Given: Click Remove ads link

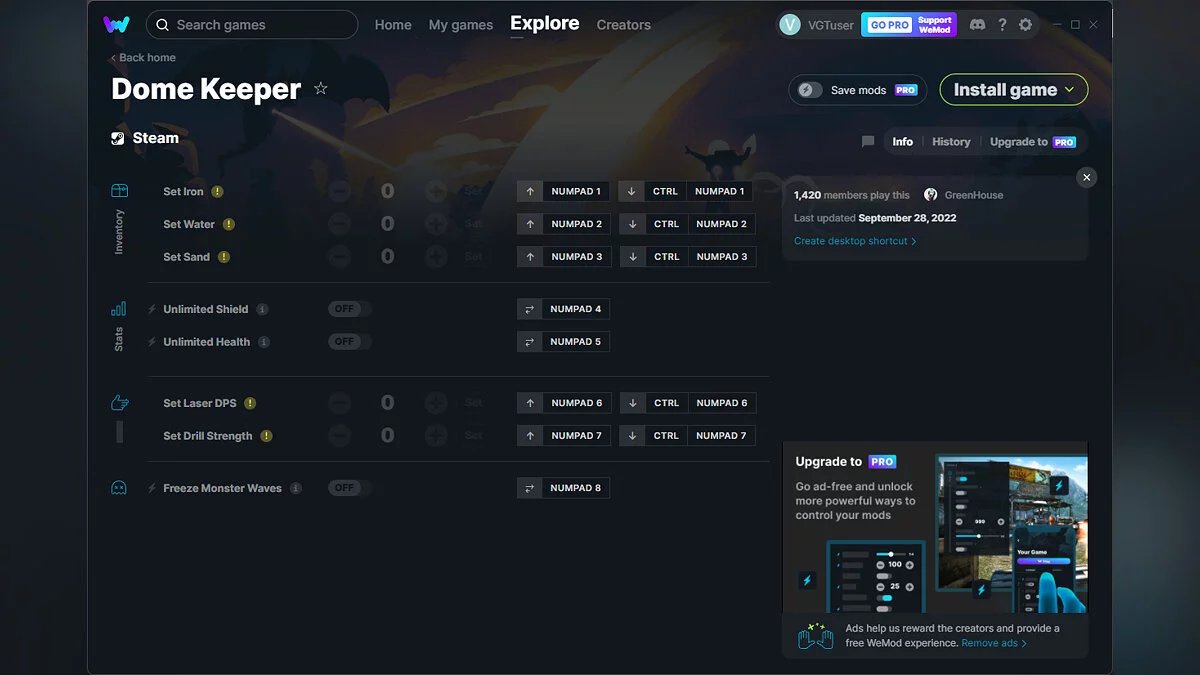Looking at the screenshot, I should (x=994, y=643).
